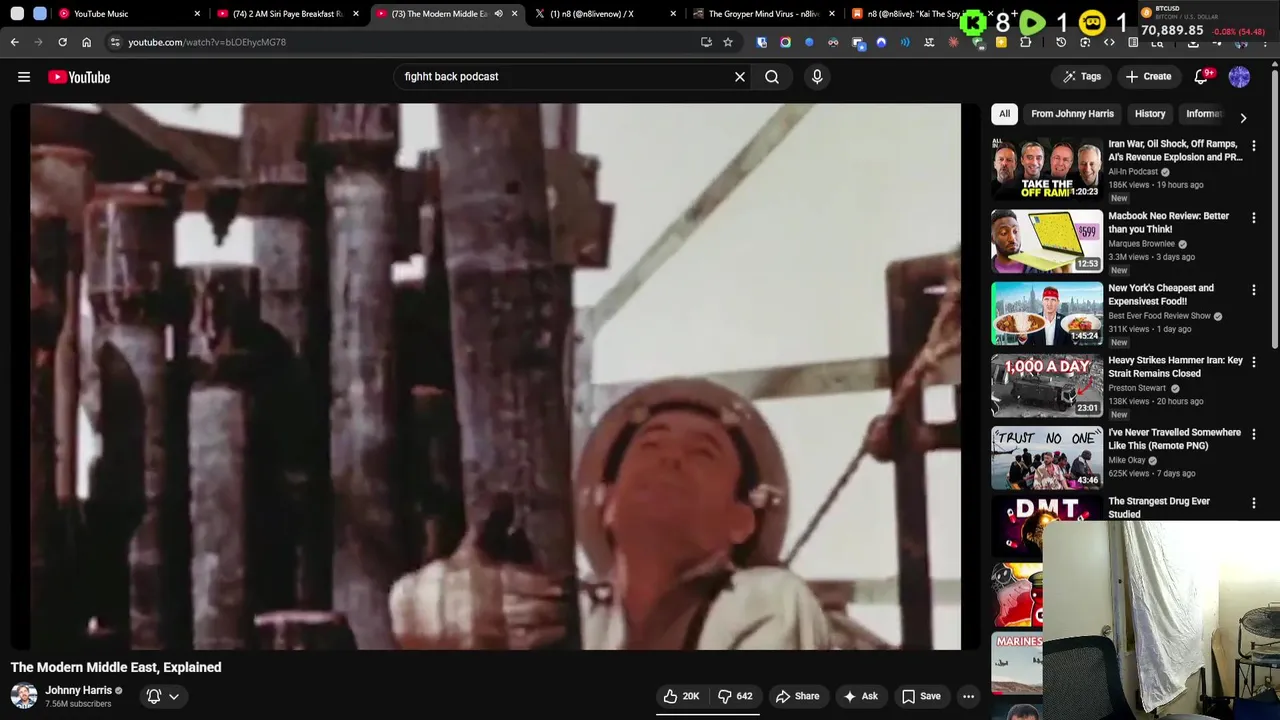This screenshot has width=1280, height=720.
Task: Open browser extensions puzzle icon
Action: 1025,42
